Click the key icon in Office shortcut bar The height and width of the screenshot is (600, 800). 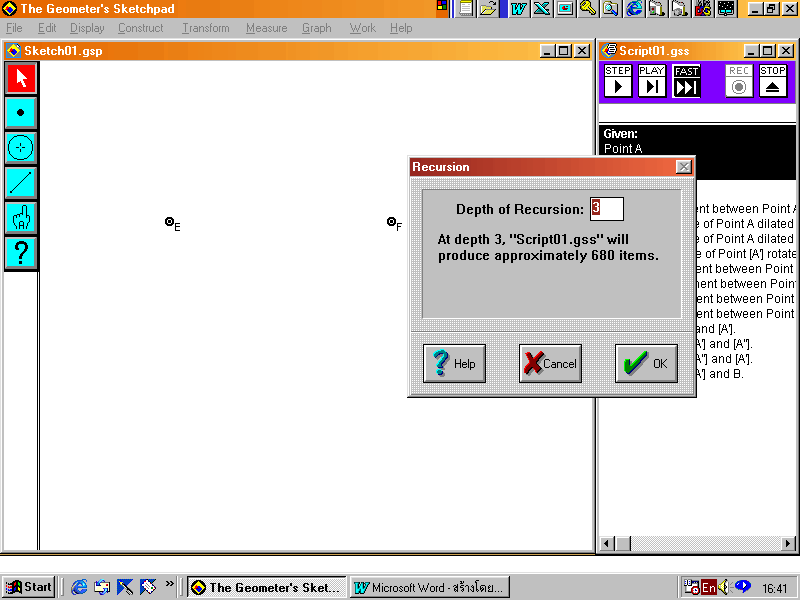pyautogui.click(x=588, y=8)
